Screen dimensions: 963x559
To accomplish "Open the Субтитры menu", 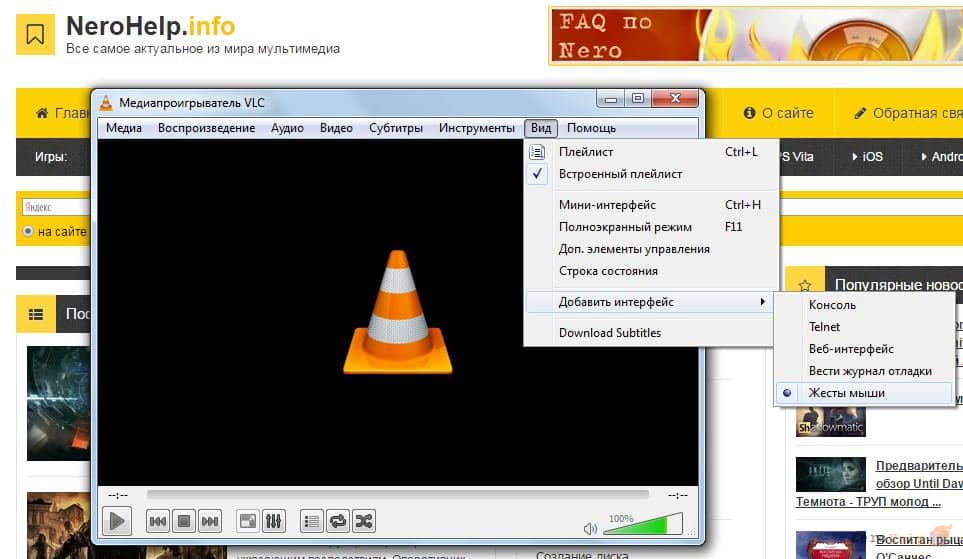I will 396,128.
